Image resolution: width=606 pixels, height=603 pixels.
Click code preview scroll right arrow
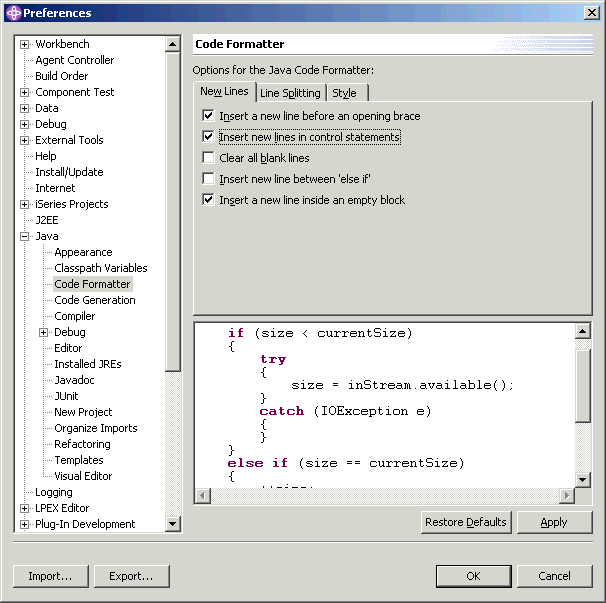point(568,496)
